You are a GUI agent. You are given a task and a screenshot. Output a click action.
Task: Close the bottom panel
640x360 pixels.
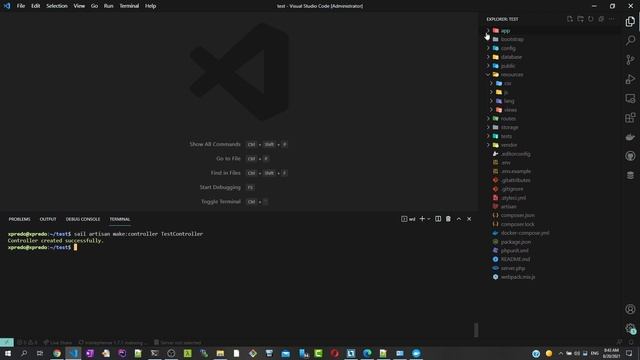[x=469, y=219]
